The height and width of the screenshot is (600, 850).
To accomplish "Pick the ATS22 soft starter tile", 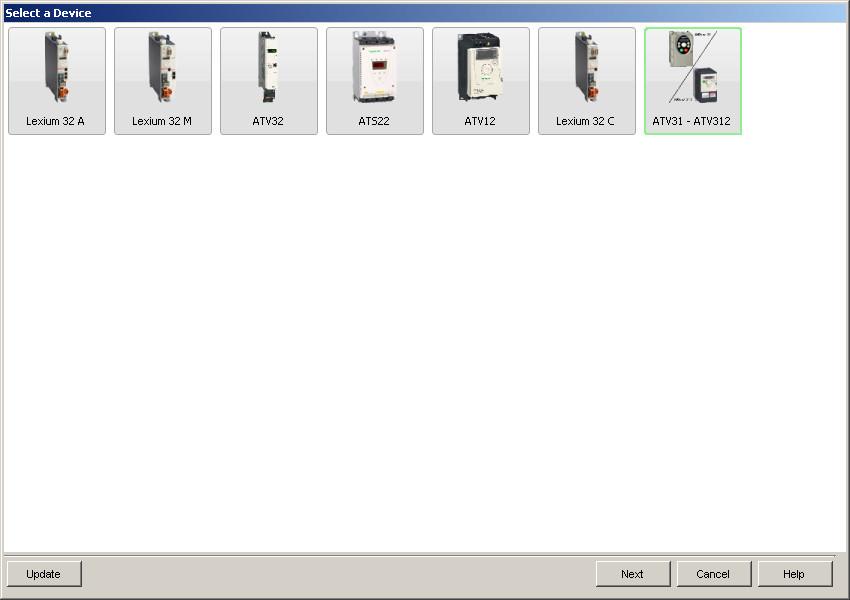I will pos(375,81).
